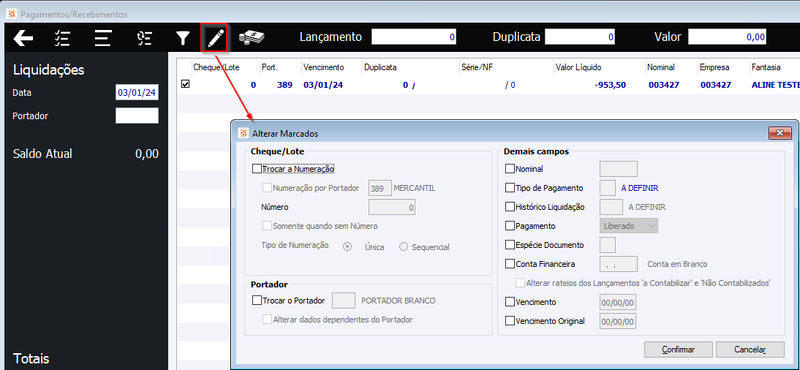The width and height of the screenshot is (800, 370).
Task: Check the Pagamento checkbox
Action: pos(510,226)
